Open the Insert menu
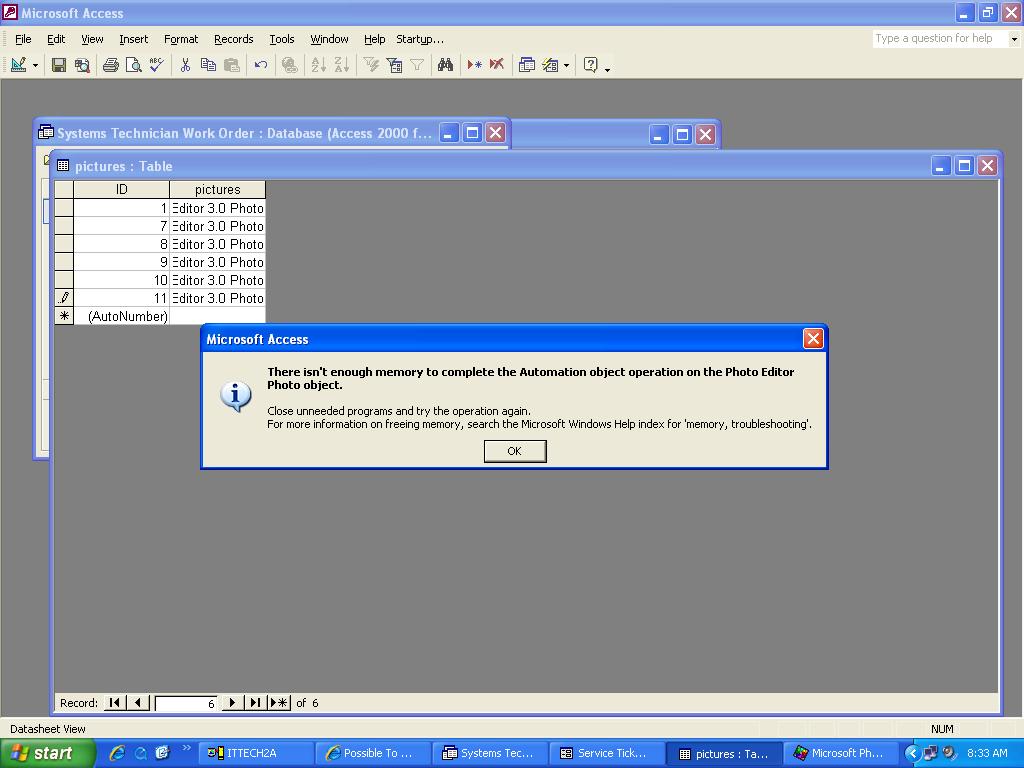The height and width of the screenshot is (768, 1024). [x=133, y=39]
